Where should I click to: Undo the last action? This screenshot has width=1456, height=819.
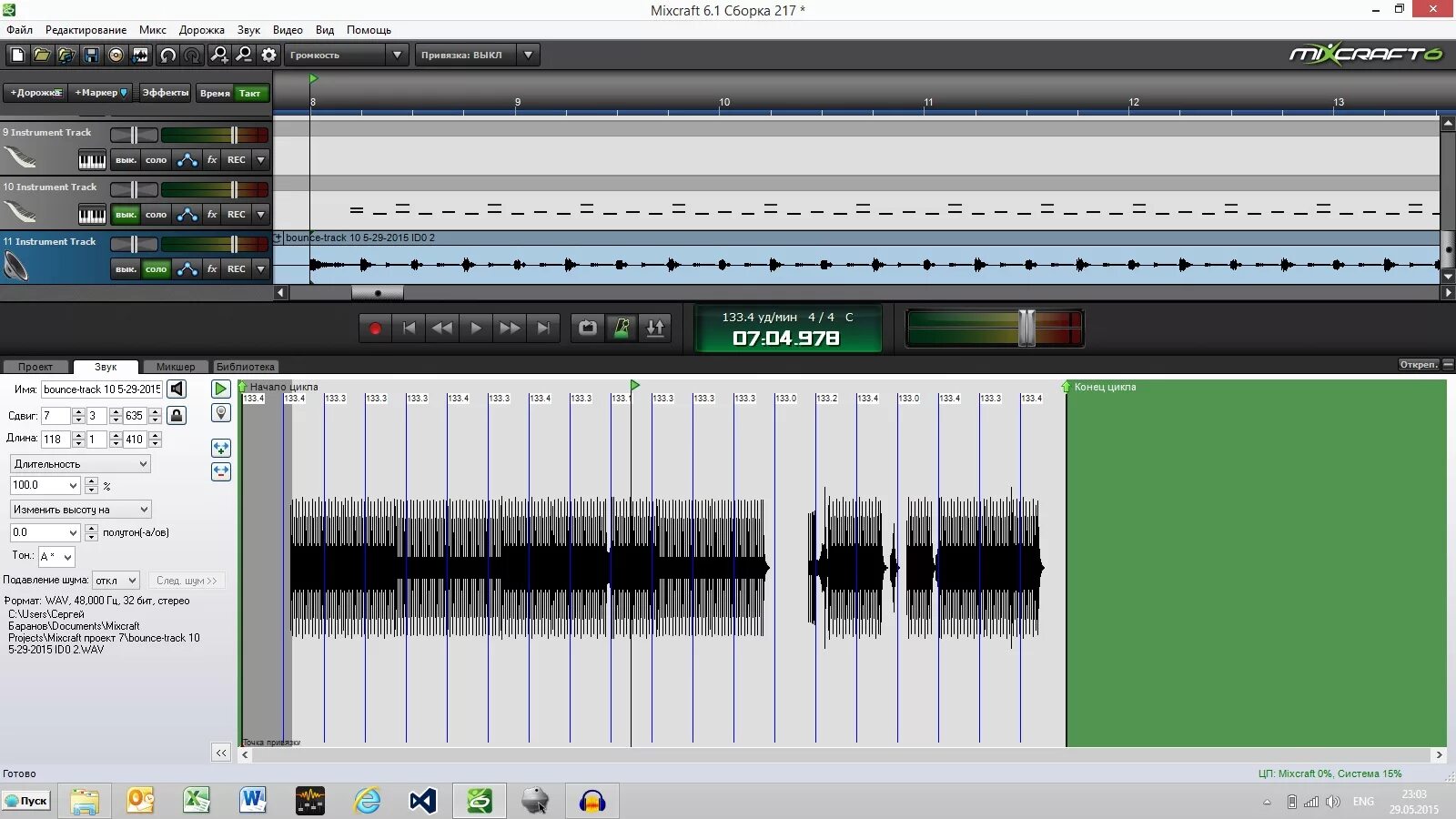point(167,56)
